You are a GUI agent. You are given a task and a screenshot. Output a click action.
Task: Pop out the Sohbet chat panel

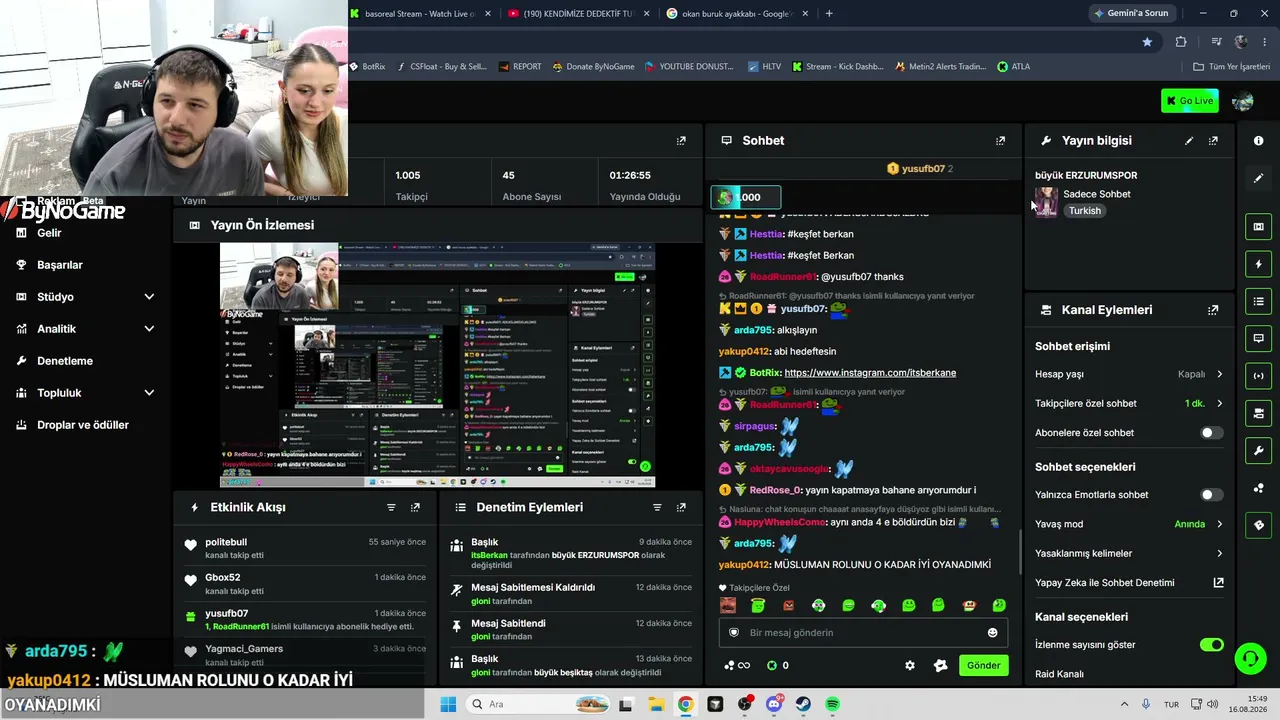pyautogui.click(x=1000, y=141)
